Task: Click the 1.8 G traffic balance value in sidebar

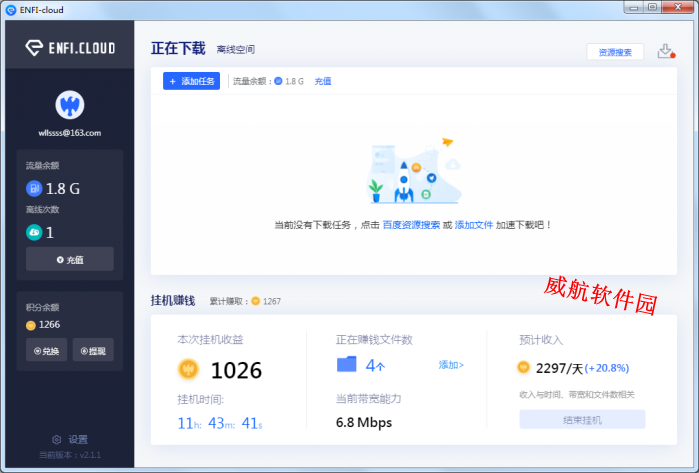Action: [x=62, y=189]
